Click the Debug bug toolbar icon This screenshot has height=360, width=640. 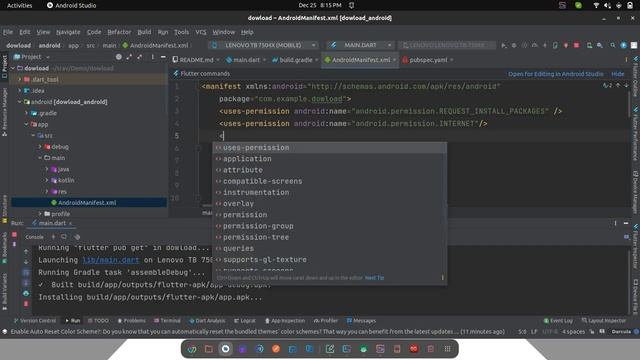click(514, 45)
